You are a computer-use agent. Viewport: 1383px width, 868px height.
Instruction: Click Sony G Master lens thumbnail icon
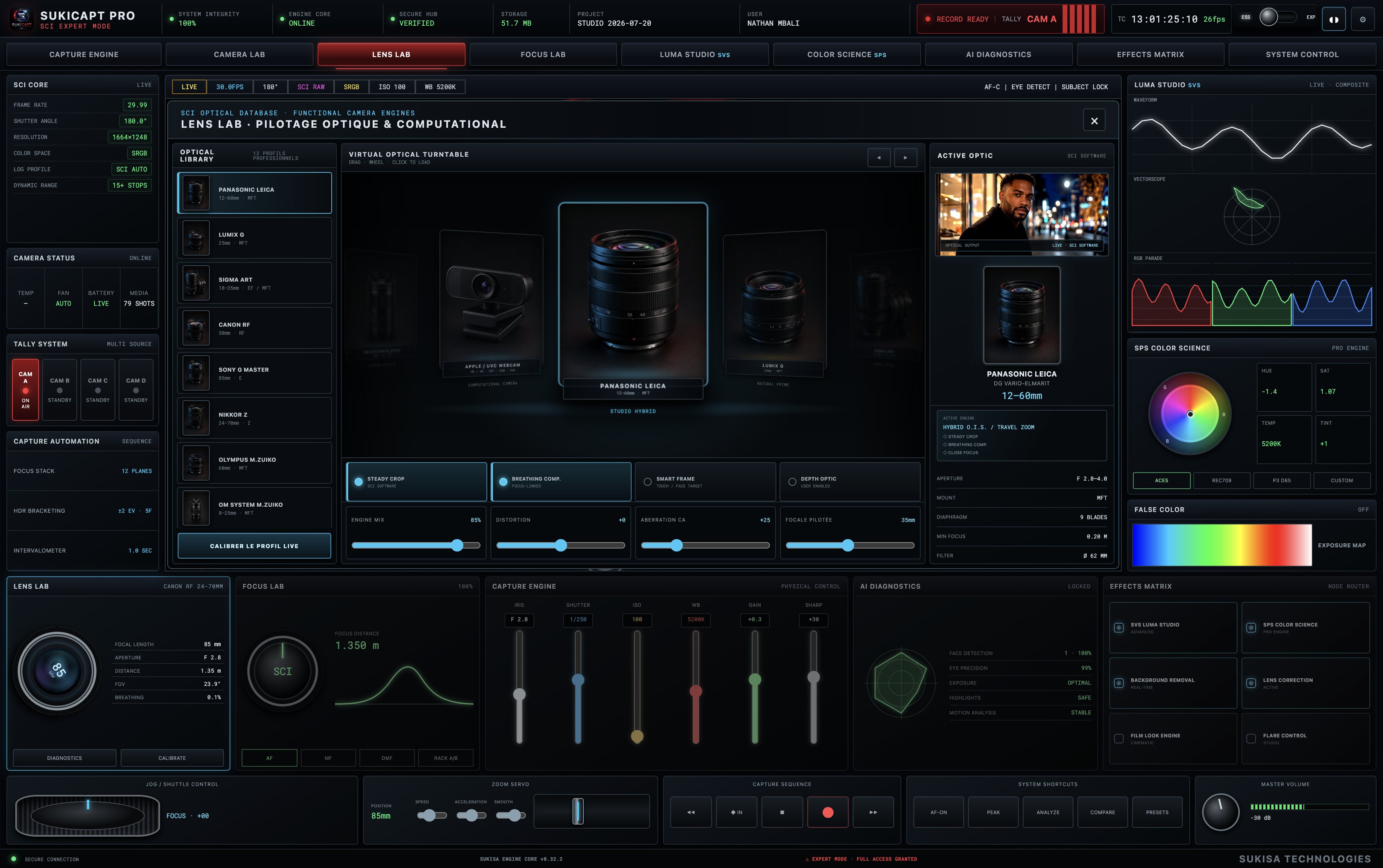click(x=196, y=373)
